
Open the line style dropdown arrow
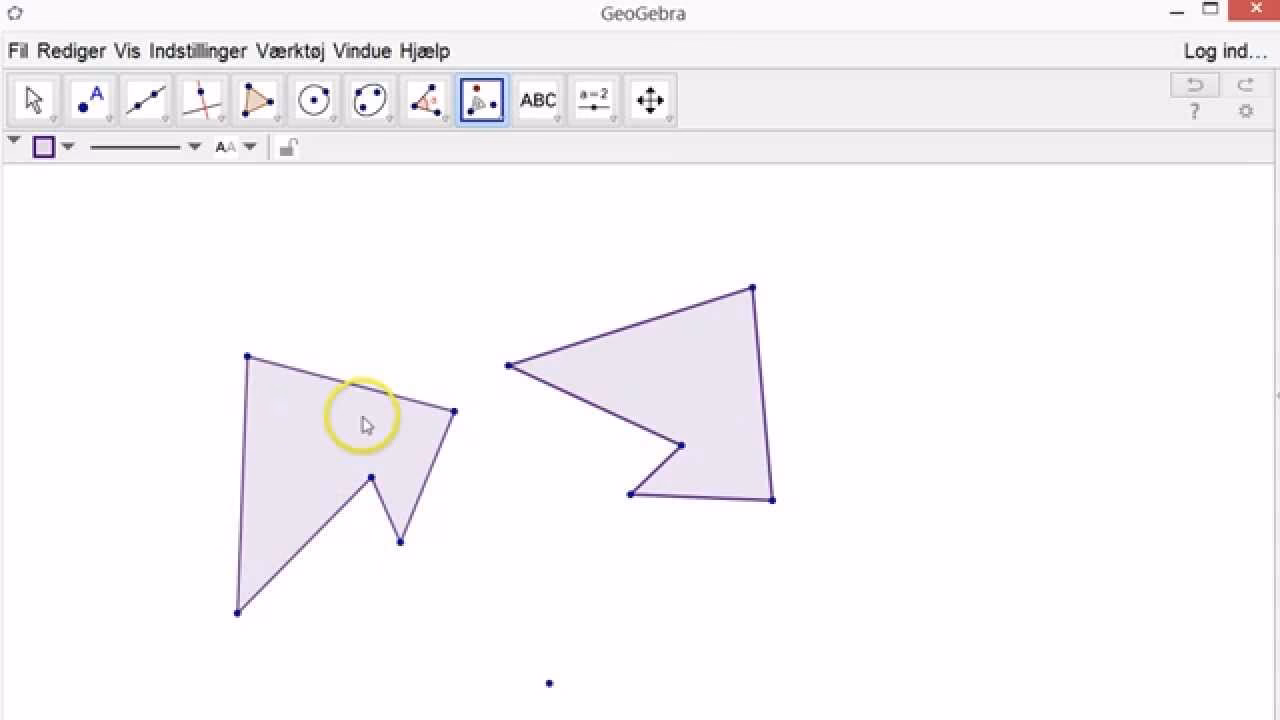194,147
